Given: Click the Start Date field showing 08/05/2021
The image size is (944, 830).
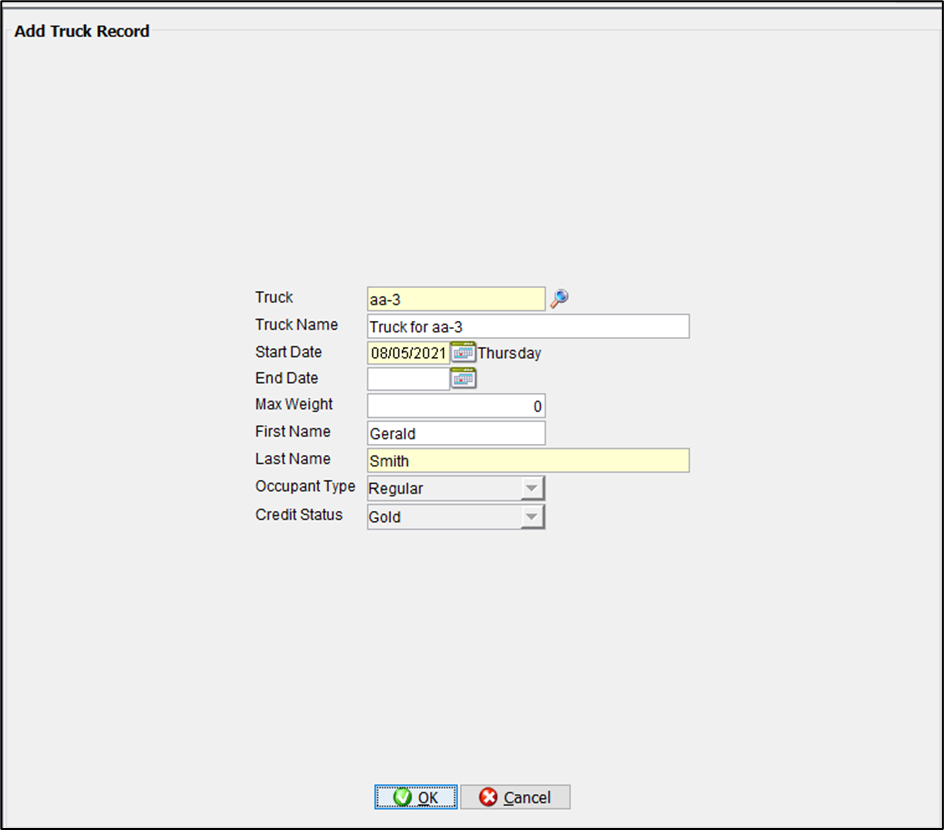Looking at the screenshot, I should pos(408,353).
